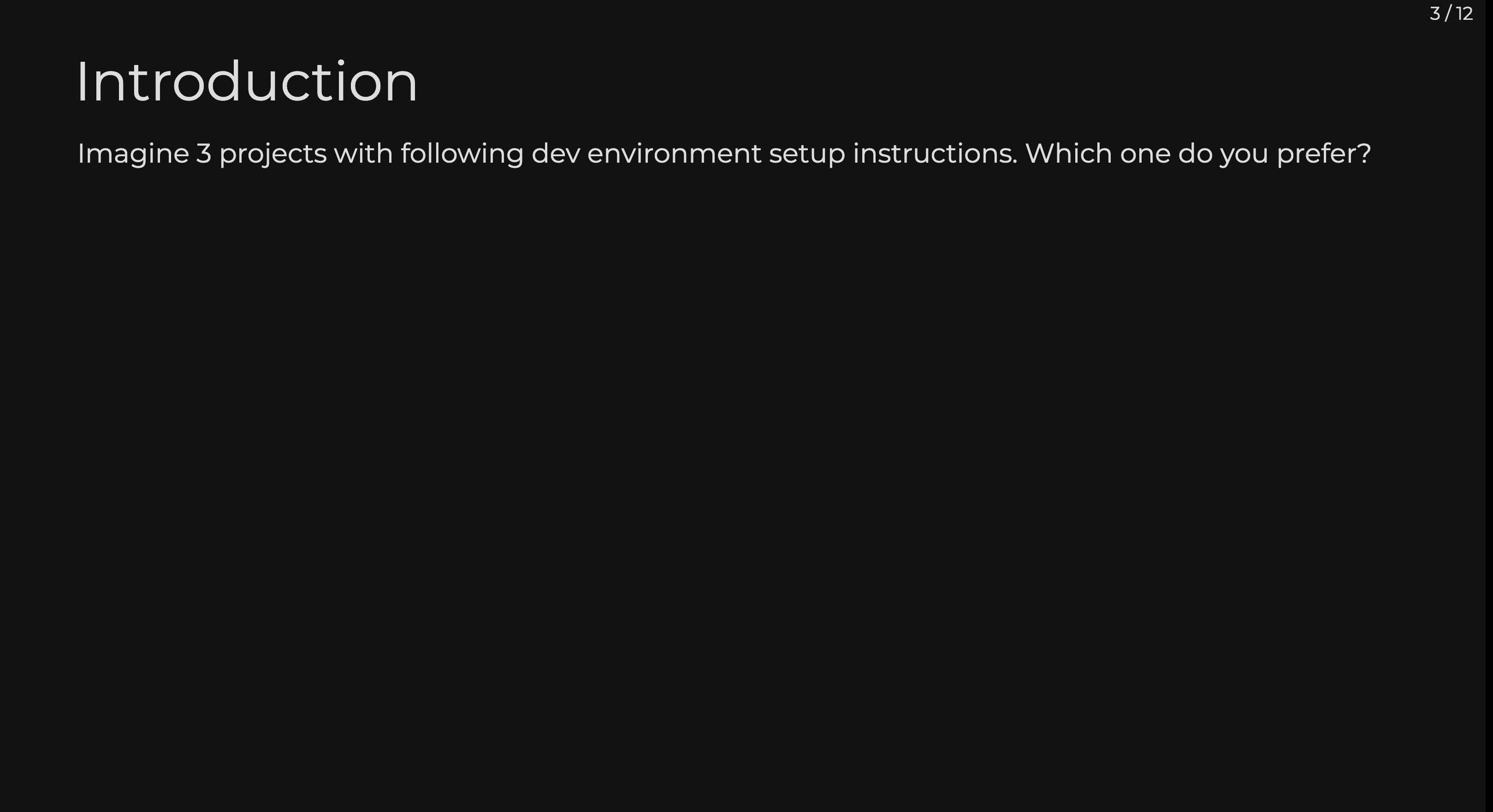Click the current slide number "3" in counter
This screenshot has width=1493, height=812.
pyautogui.click(x=1434, y=13)
